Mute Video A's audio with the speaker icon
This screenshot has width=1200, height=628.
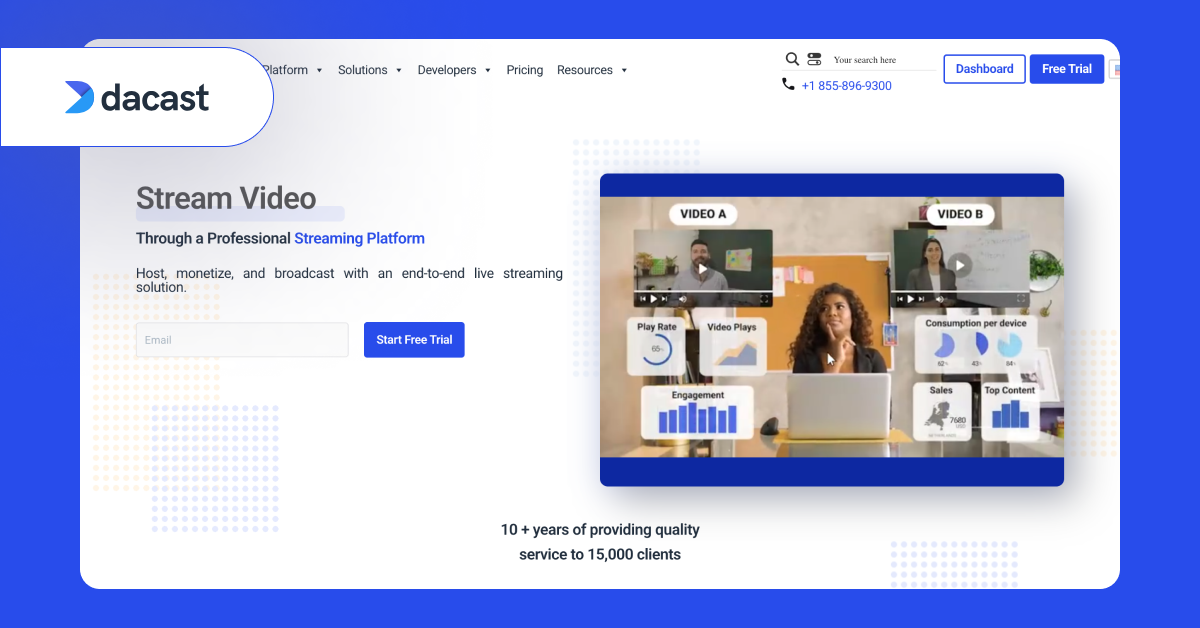click(683, 297)
